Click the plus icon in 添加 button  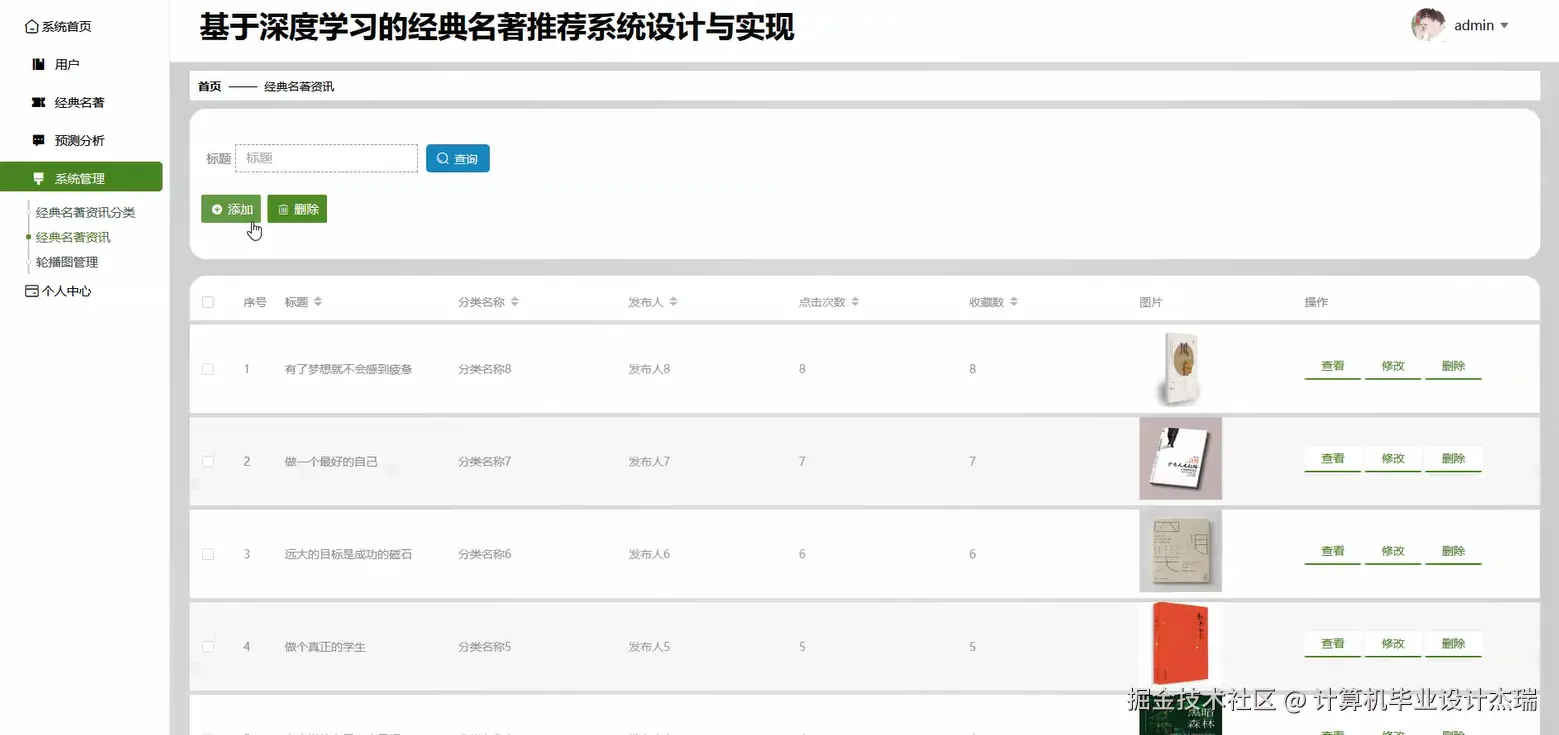(x=217, y=209)
